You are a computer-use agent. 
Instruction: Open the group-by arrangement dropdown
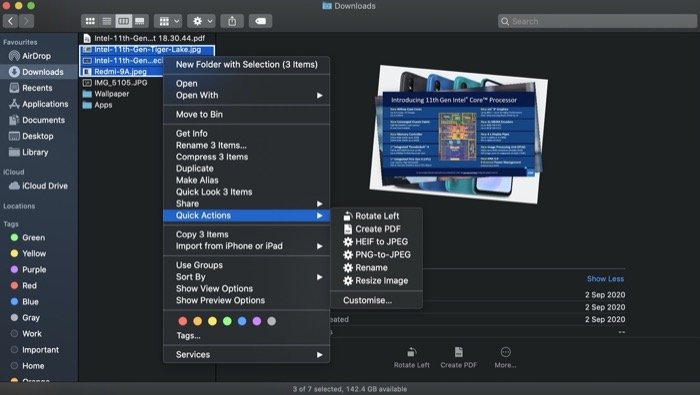168,21
